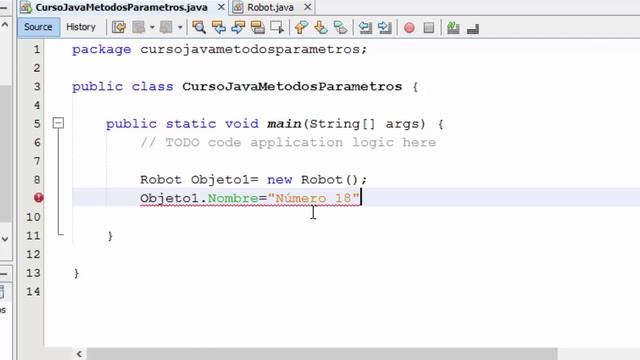640x360 pixels.
Task: Click the Comment code icon
Action: (x=453, y=27)
